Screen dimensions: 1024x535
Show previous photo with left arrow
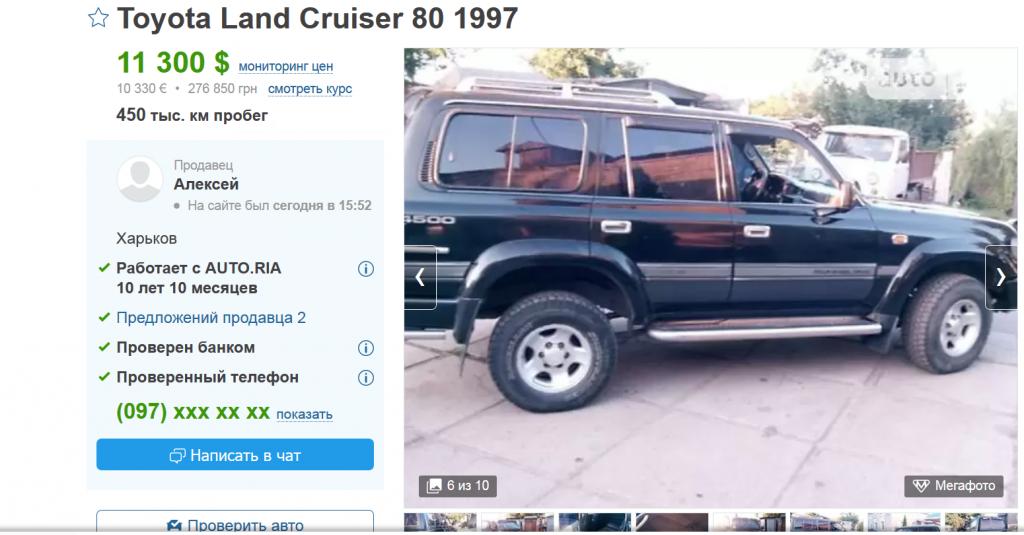coord(420,277)
